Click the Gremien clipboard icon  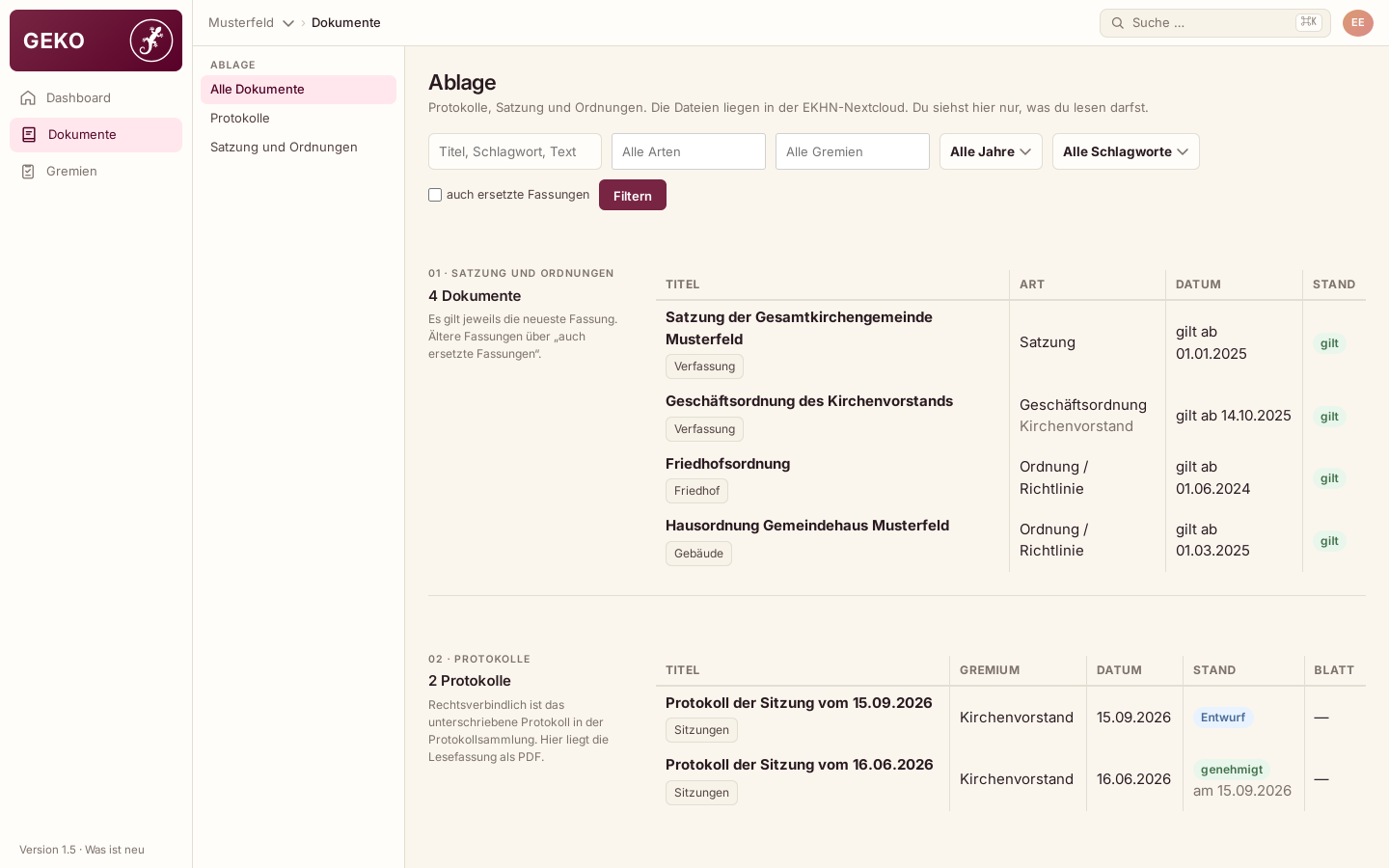pyautogui.click(x=28, y=172)
